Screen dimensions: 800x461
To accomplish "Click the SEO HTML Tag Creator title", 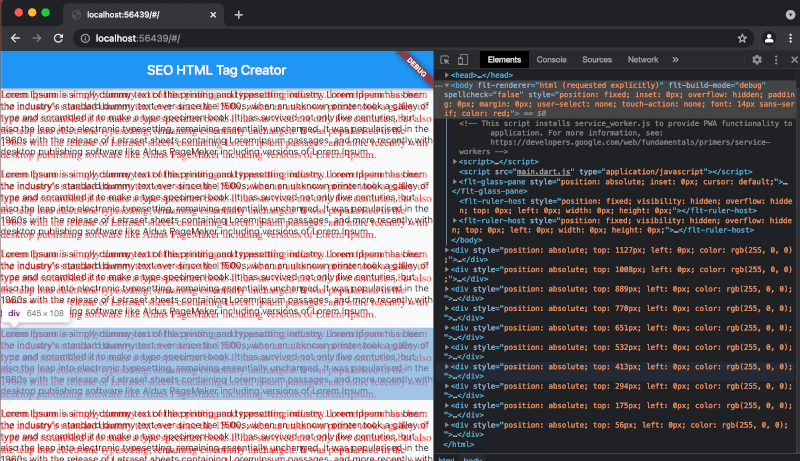I will click(216, 70).
